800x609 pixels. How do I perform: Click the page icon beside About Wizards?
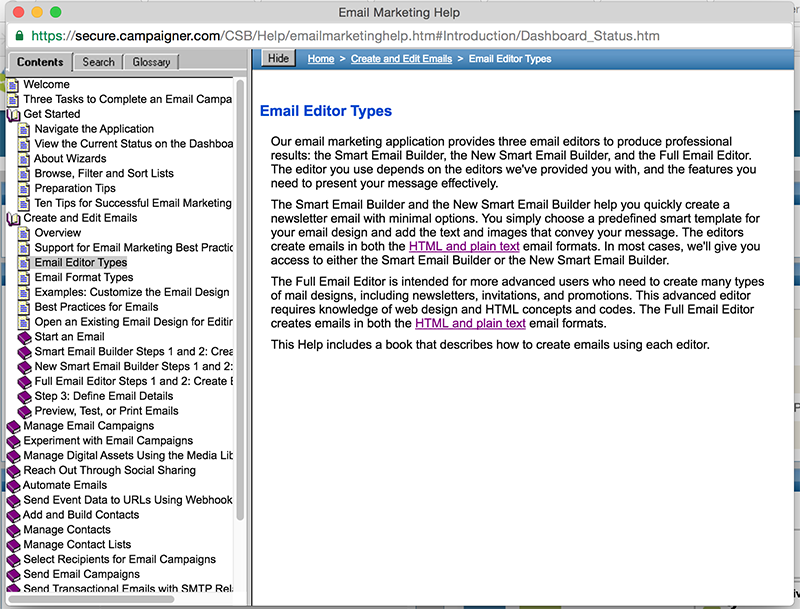click(x=24, y=159)
